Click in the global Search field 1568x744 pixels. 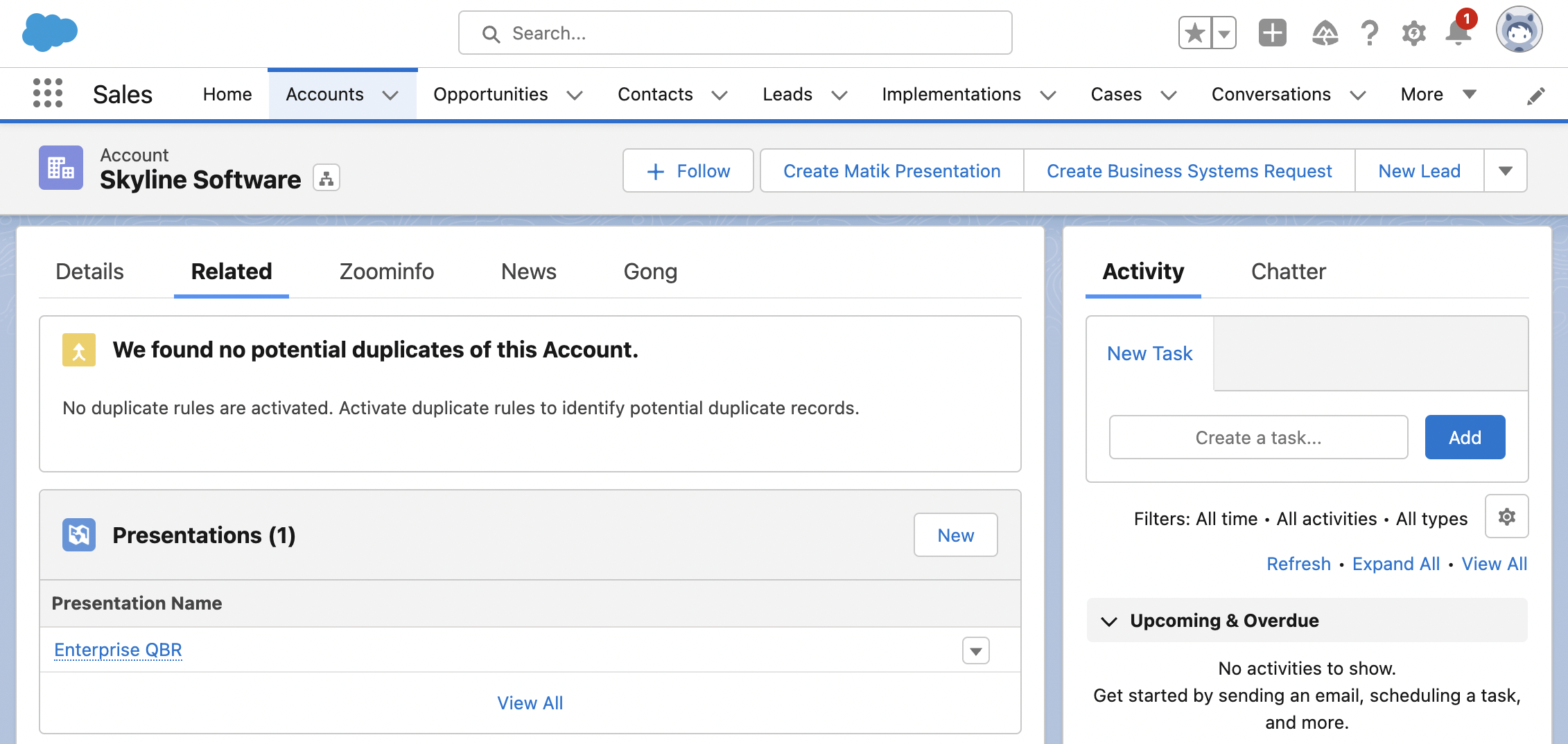pyautogui.click(x=735, y=33)
